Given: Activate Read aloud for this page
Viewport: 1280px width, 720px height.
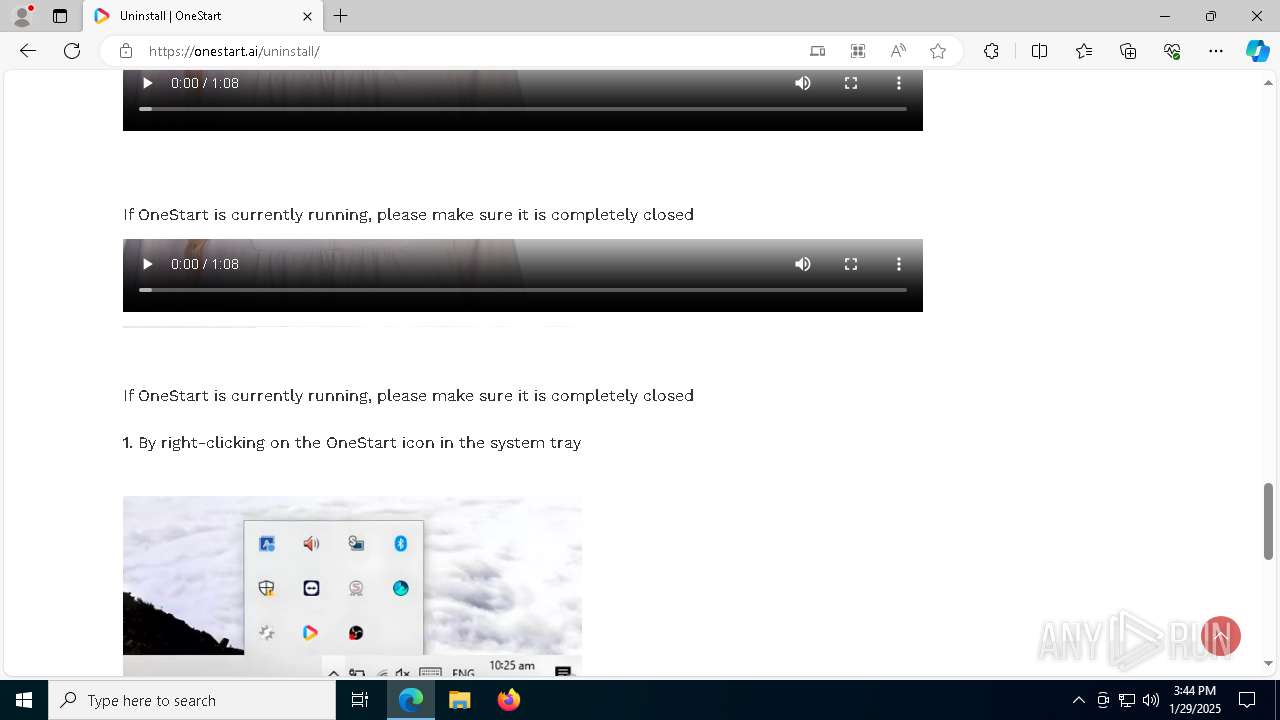Looking at the screenshot, I should pos(898,51).
